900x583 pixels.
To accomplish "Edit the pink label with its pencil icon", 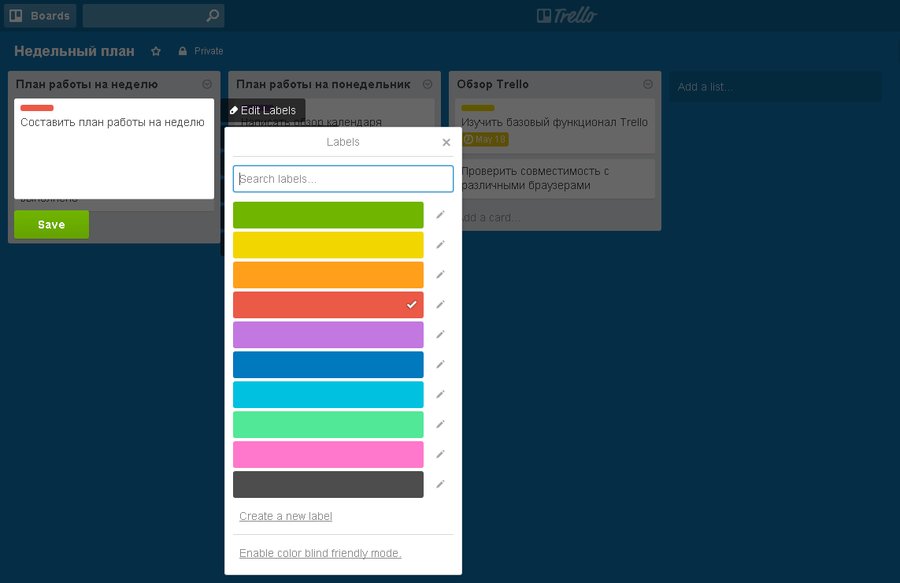I will [440, 454].
